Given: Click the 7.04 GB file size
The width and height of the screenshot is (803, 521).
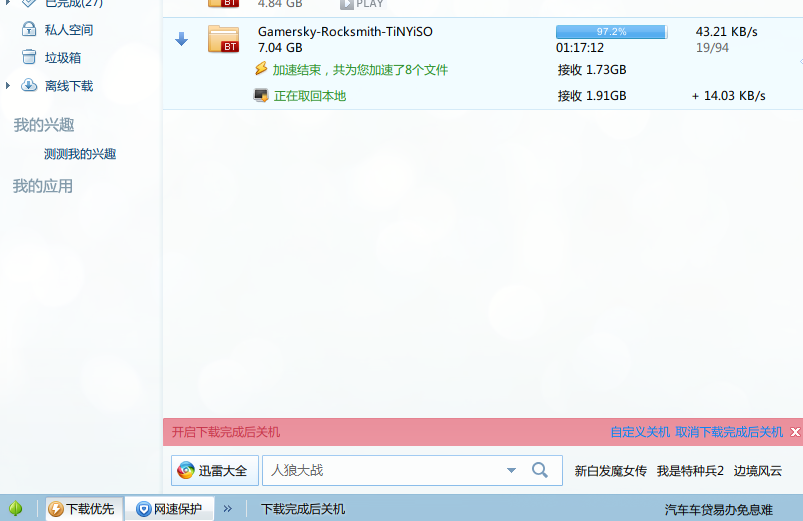Looking at the screenshot, I should coord(280,48).
